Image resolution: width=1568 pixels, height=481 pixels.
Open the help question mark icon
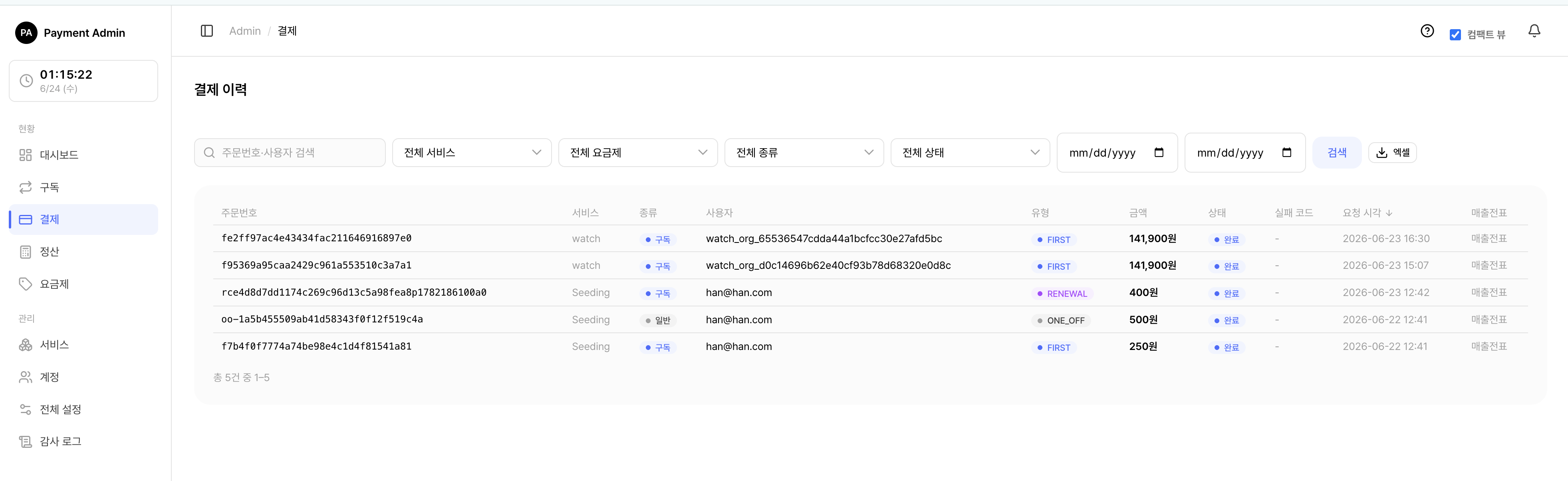[x=1427, y=31]
